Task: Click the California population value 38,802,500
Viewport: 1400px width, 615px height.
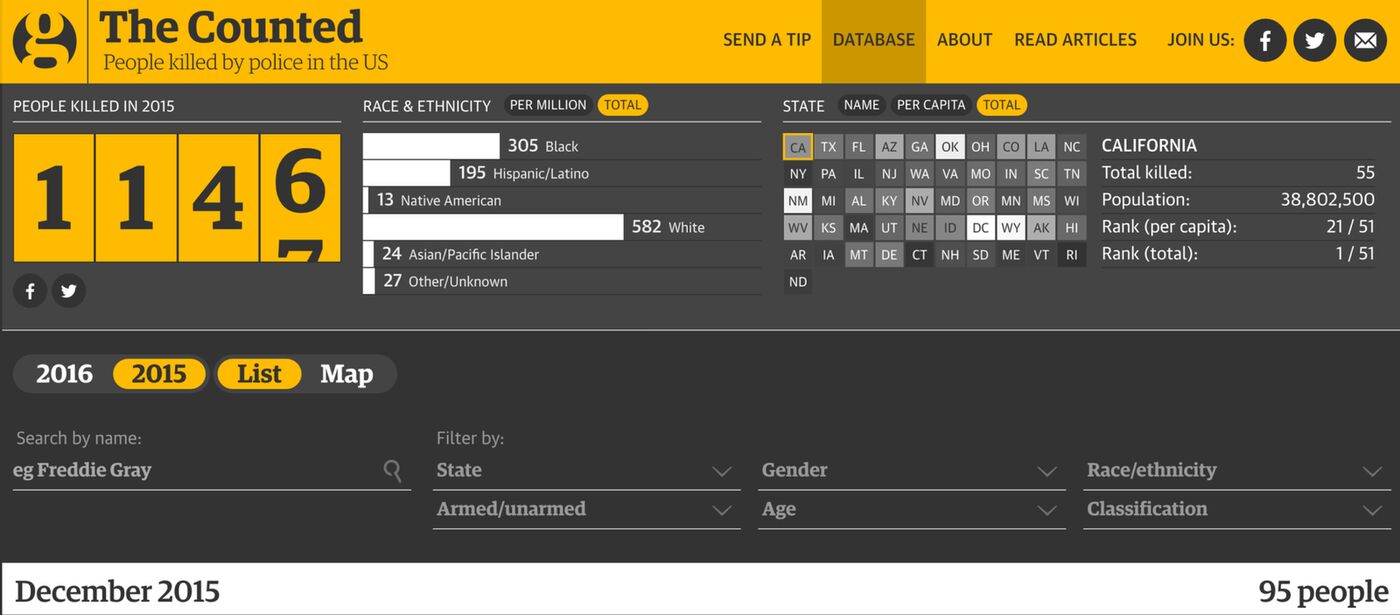Action: (x=1327, y=200)
